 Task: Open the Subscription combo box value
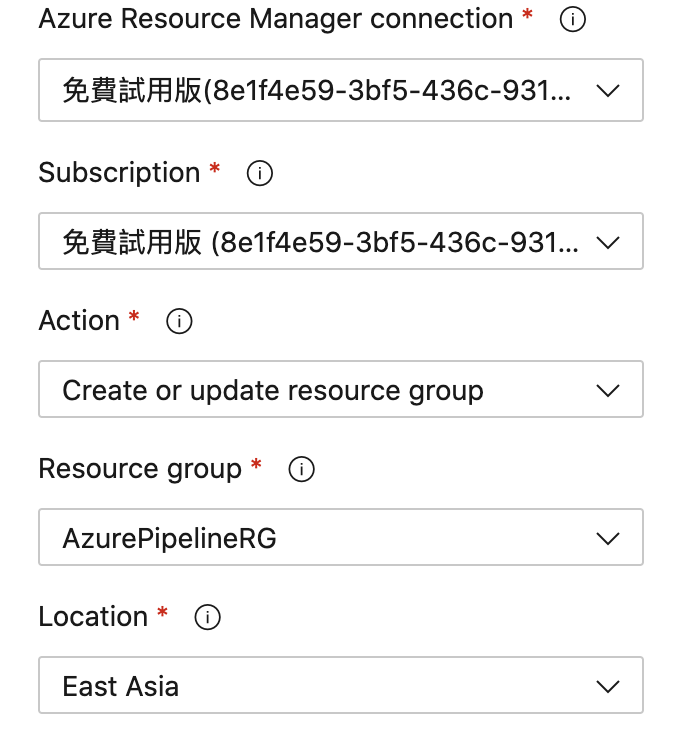pos(318,242)
